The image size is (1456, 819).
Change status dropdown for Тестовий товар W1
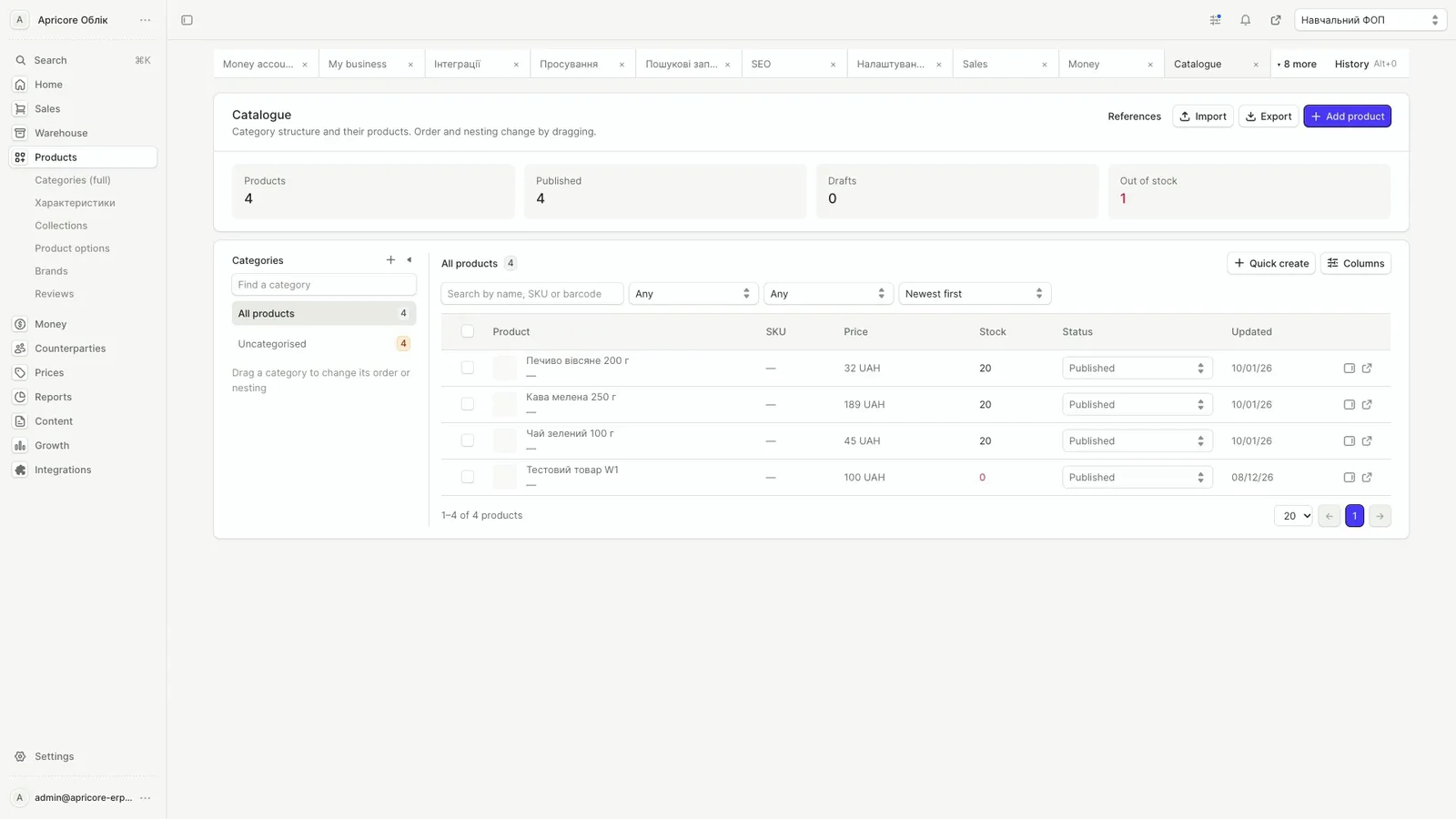[1137, 478]
